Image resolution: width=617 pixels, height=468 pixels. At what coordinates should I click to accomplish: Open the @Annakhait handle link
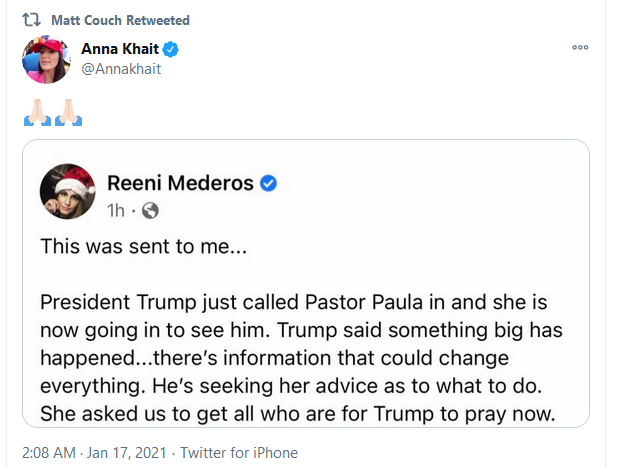click(120, 68)
